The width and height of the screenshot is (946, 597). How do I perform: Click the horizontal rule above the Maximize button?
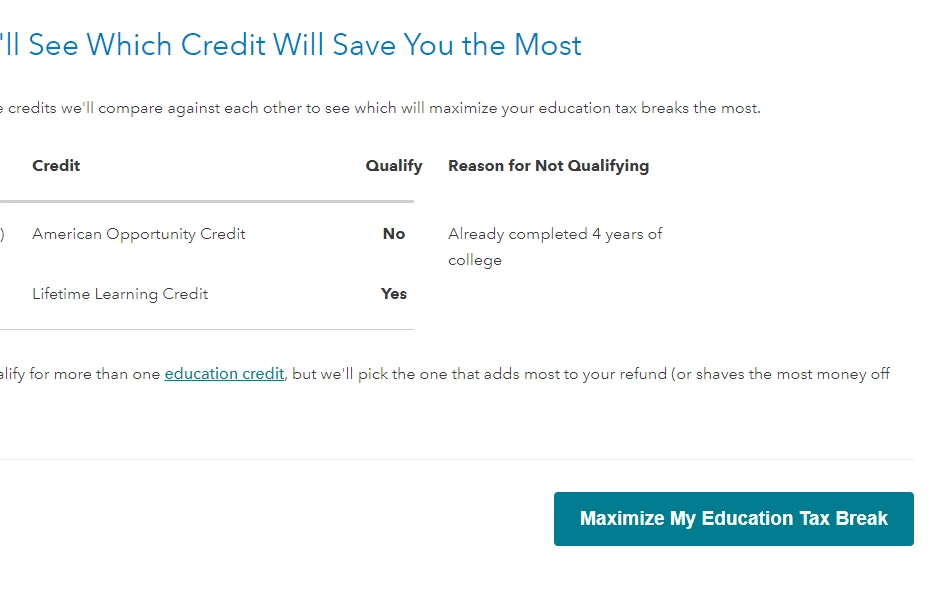pos(457,460)
